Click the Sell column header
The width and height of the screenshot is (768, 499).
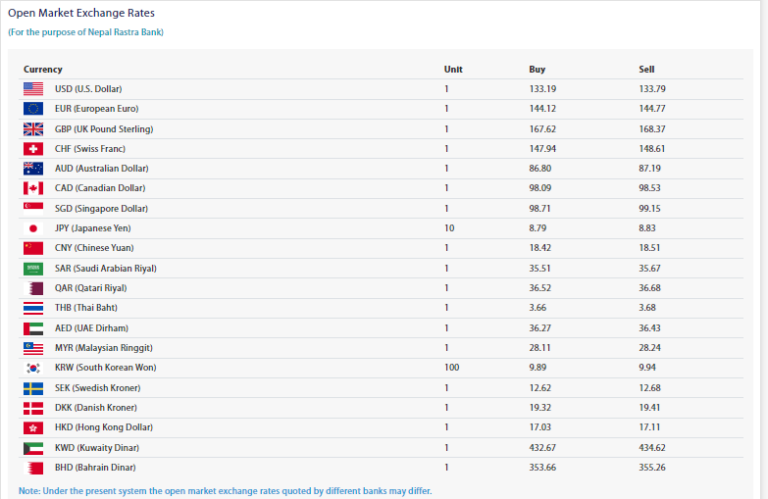click(647, 69)
